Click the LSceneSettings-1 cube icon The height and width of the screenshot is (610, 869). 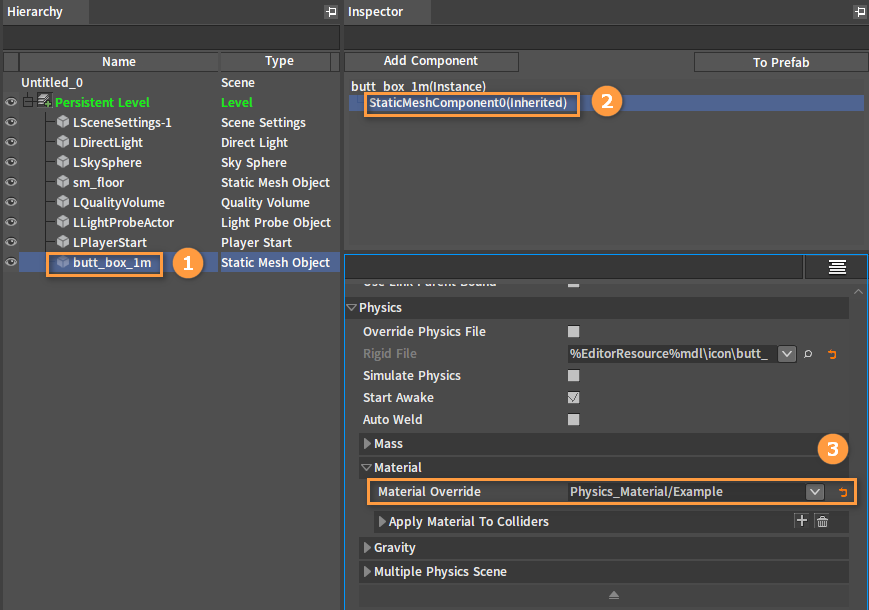(63, 122)
